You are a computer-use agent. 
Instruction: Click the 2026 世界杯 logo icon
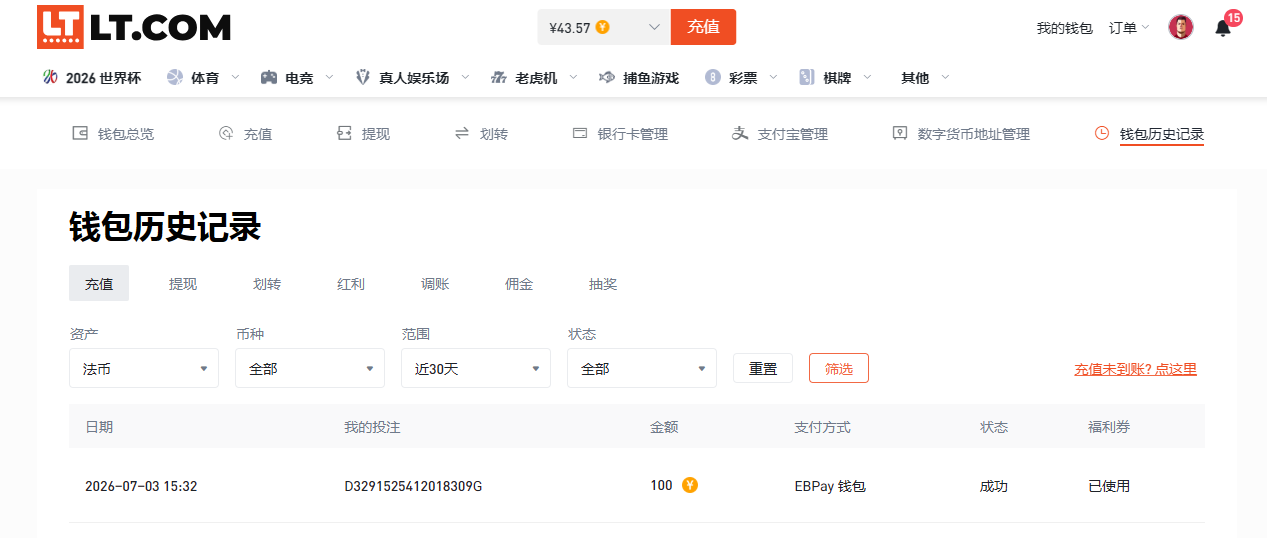pyautogui.click(x=50, y=77)
